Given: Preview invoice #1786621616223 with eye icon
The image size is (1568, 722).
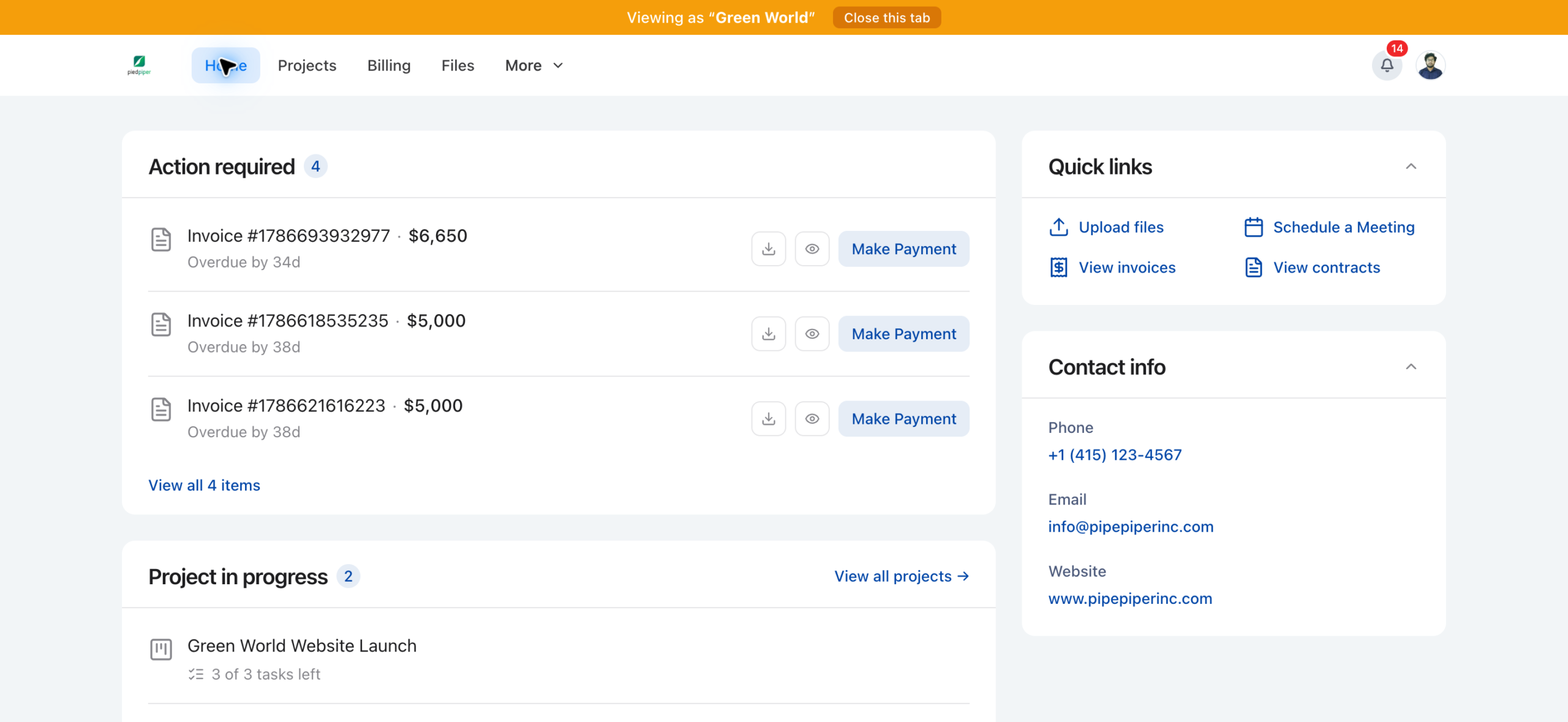Looking at the screenshot, I should click(x=812, y=419).
